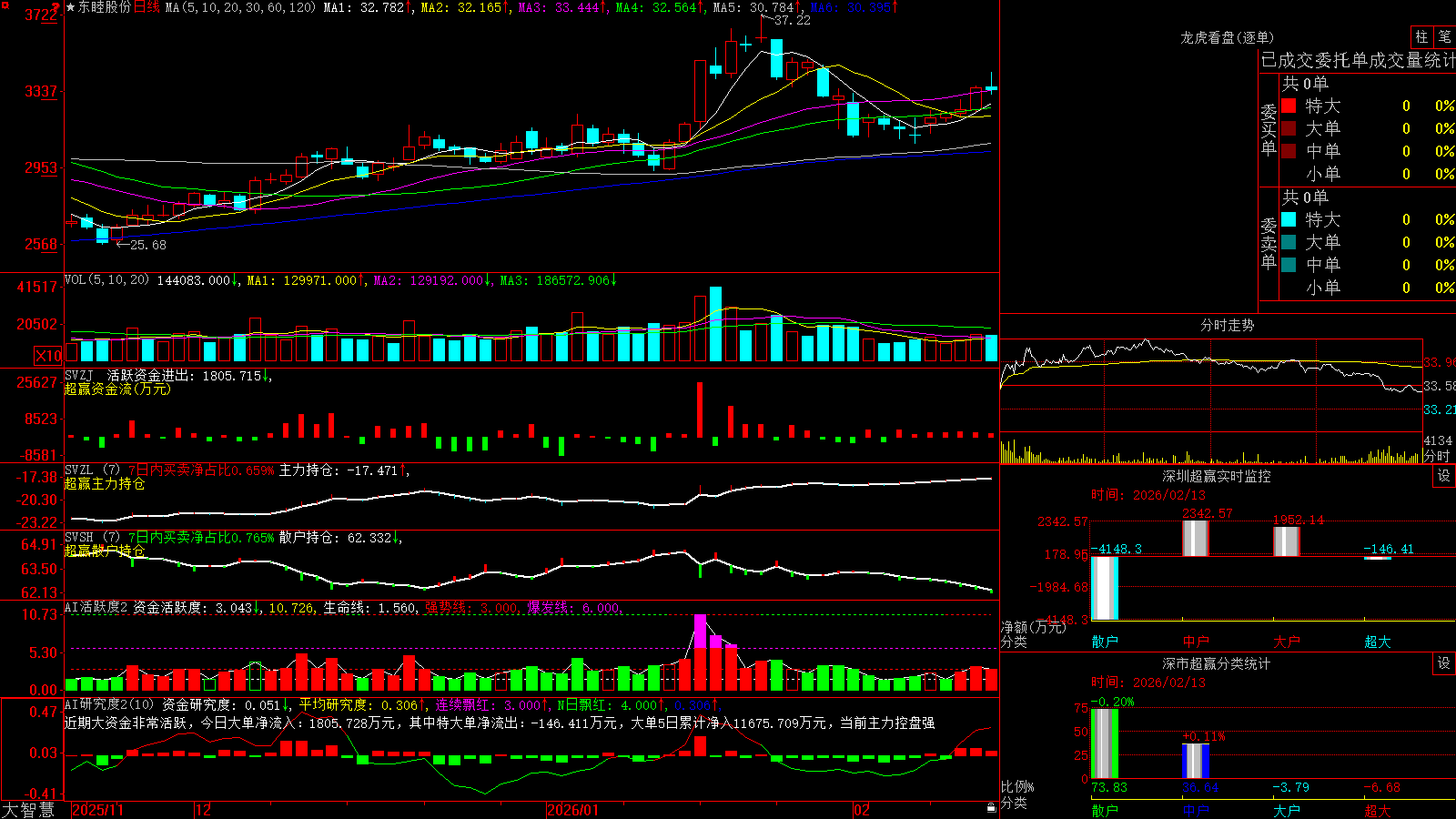Click the 龙虎看盘(逐单) panel title
1456x819 pixels.
point(1228,37)
